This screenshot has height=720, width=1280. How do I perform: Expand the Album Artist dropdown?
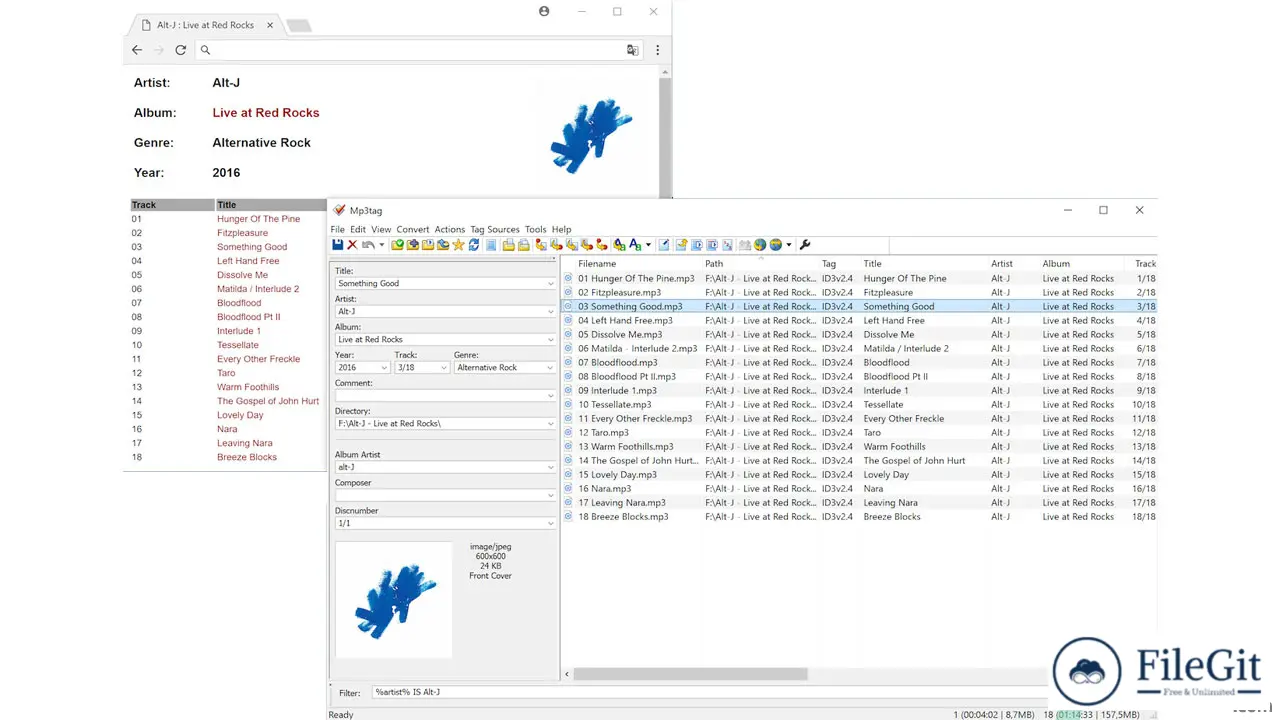[x=550, y=468]
